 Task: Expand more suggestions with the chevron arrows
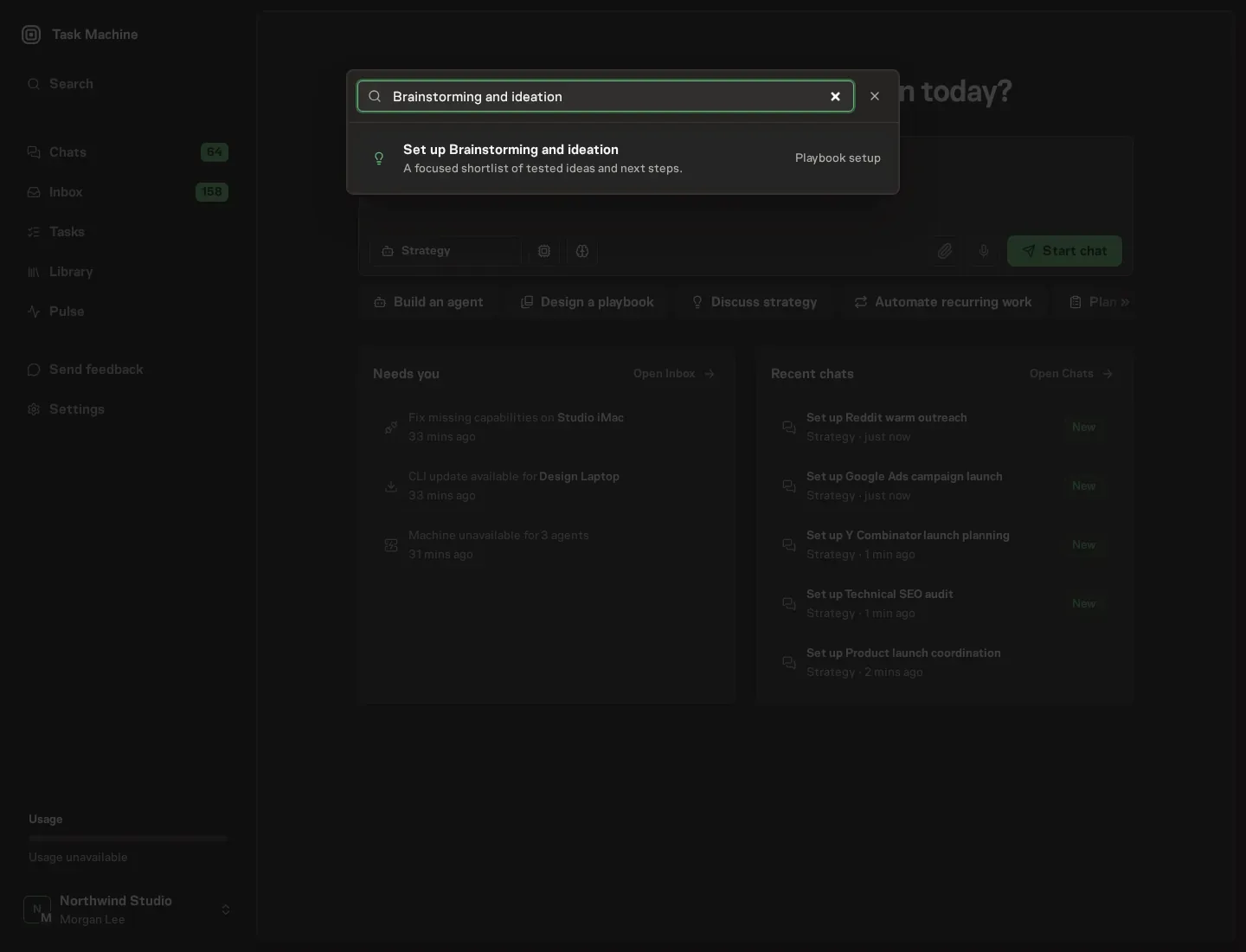(1125, 302)
